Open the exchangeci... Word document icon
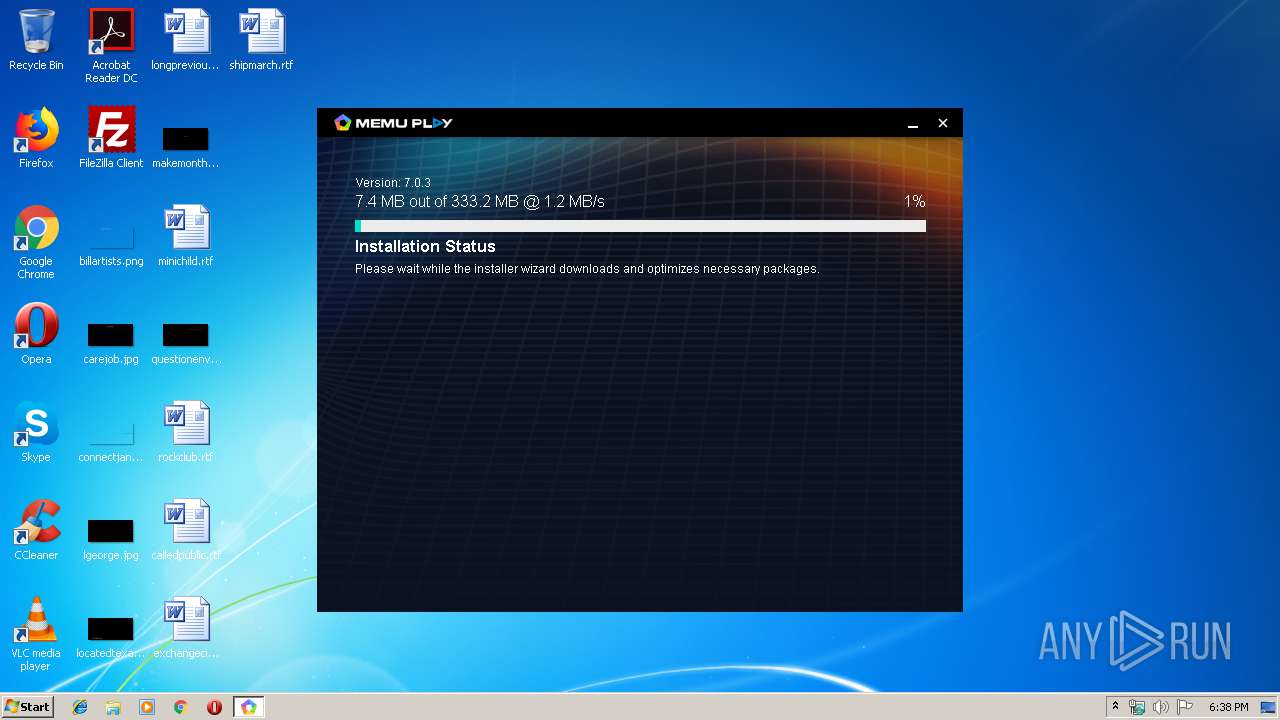The width and height of the screenshot is (1280, 720). tap(186, 628)
